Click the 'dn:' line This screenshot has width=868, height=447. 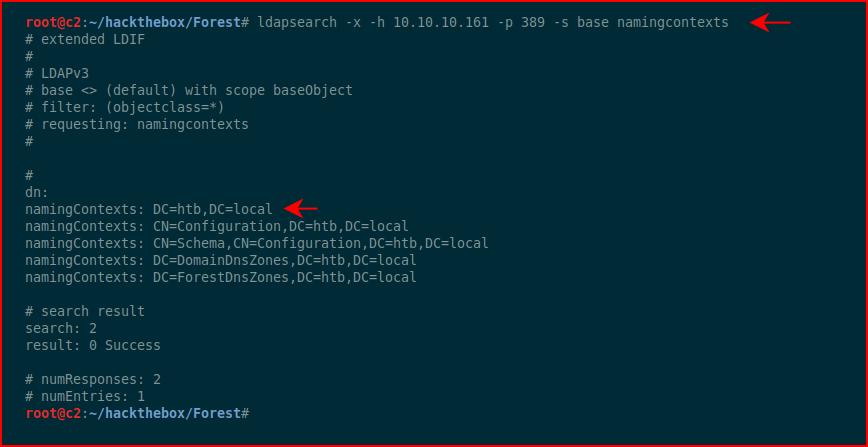click(x=37, y=192)
